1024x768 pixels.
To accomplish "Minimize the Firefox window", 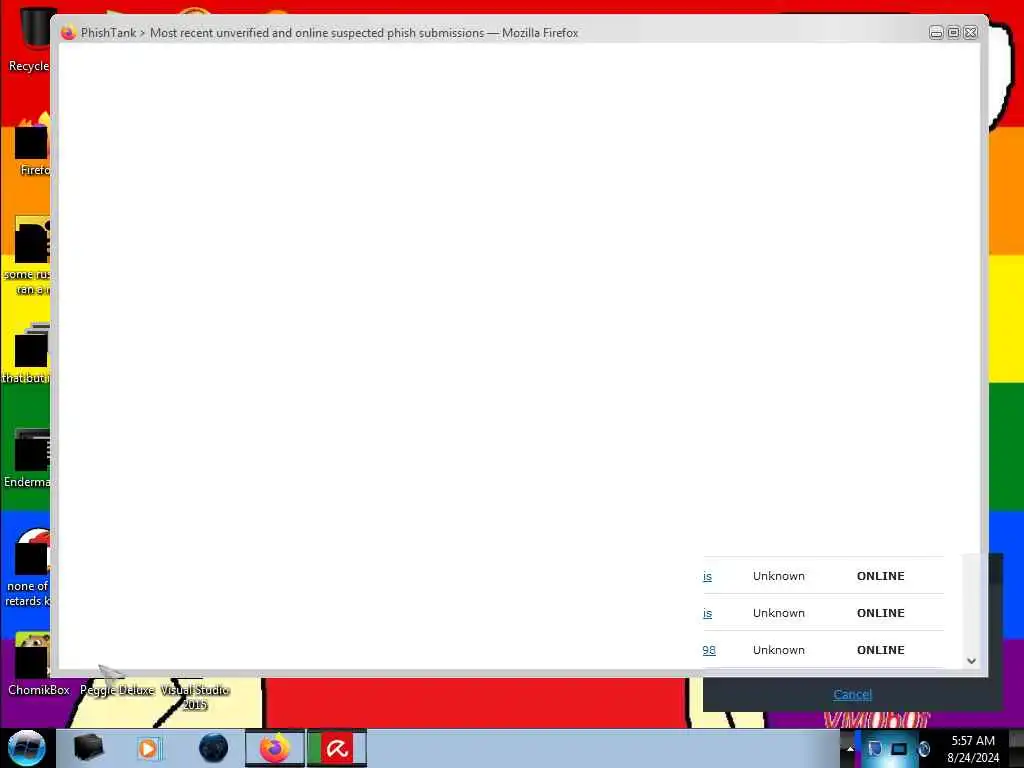I will (x=936, y=33).
